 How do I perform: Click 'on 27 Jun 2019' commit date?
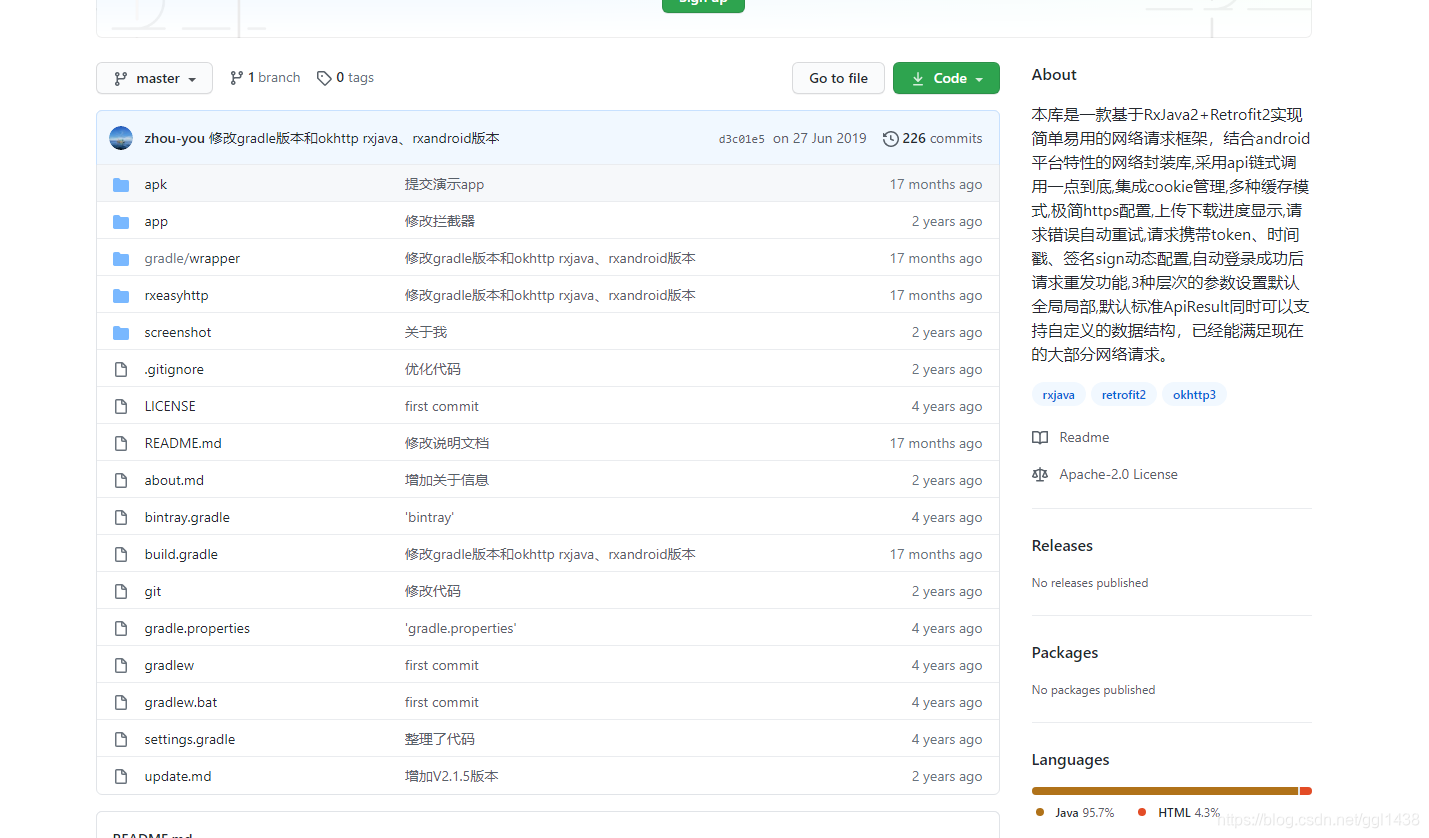pos(820,138)
